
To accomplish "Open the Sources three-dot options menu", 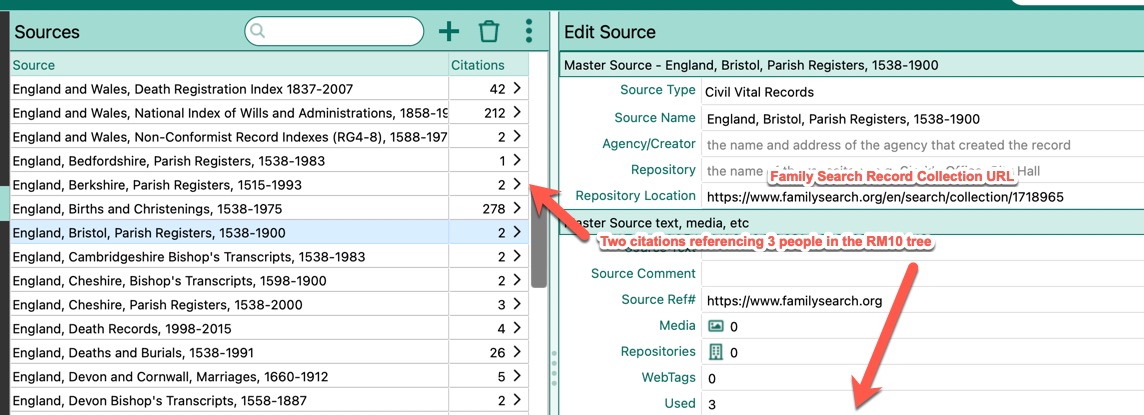I will 529,32.
